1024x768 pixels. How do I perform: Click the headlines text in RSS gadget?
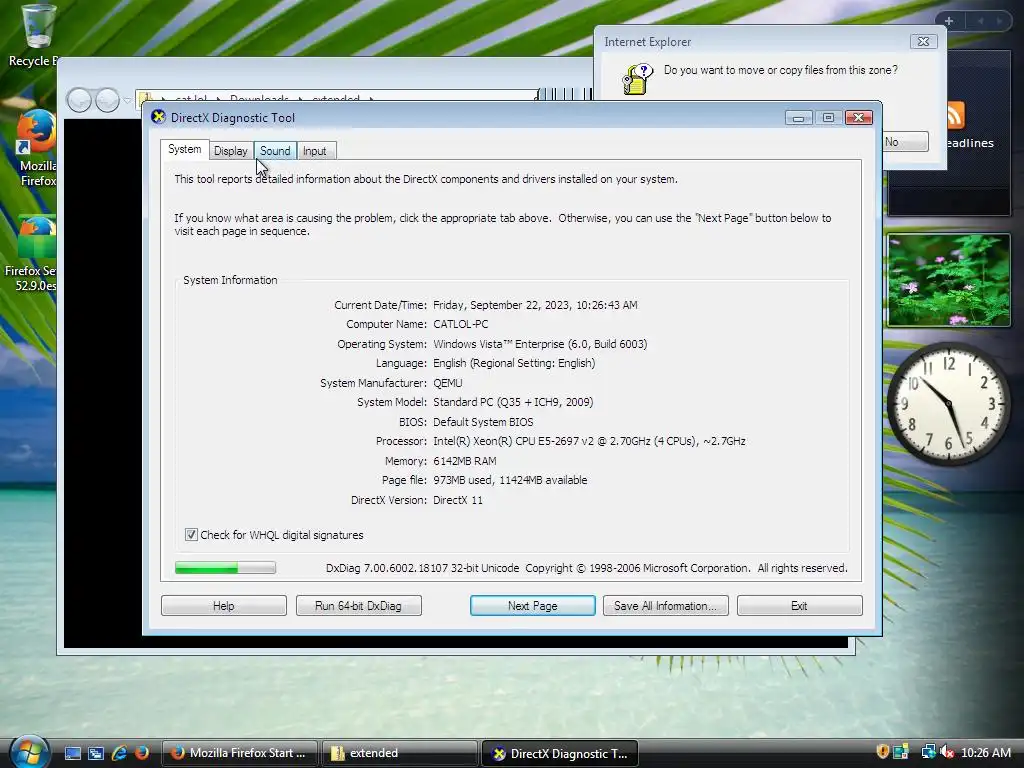click(970, 143)
